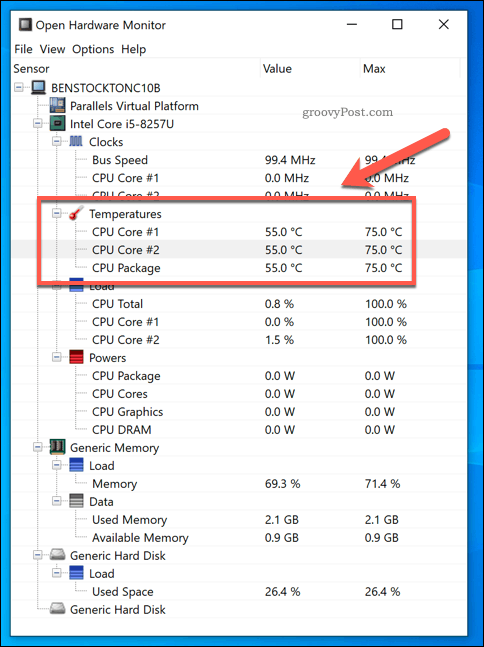Collapse the Generic Memory node

38,447
